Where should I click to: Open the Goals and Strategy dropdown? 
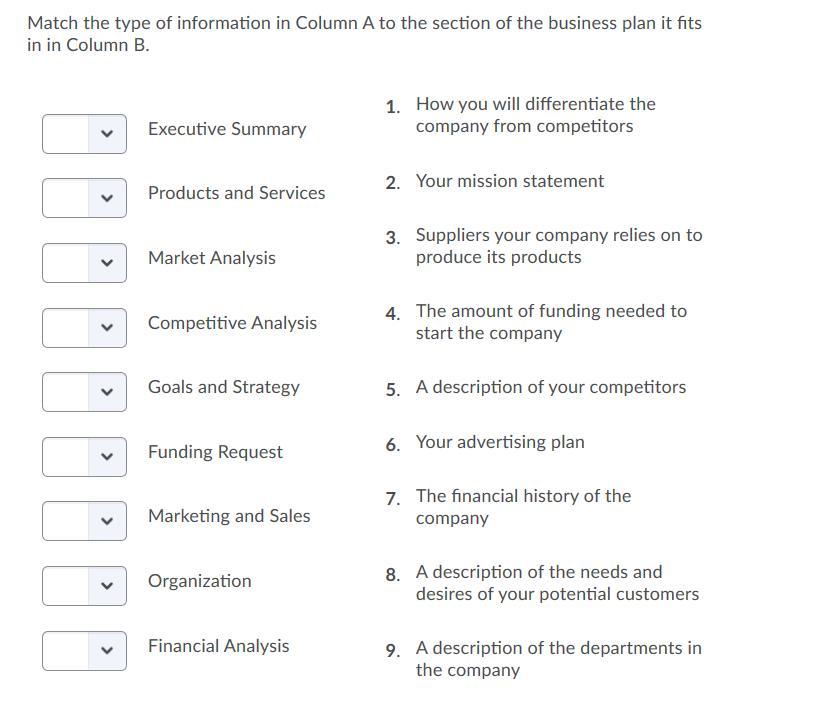pos(84,392)
